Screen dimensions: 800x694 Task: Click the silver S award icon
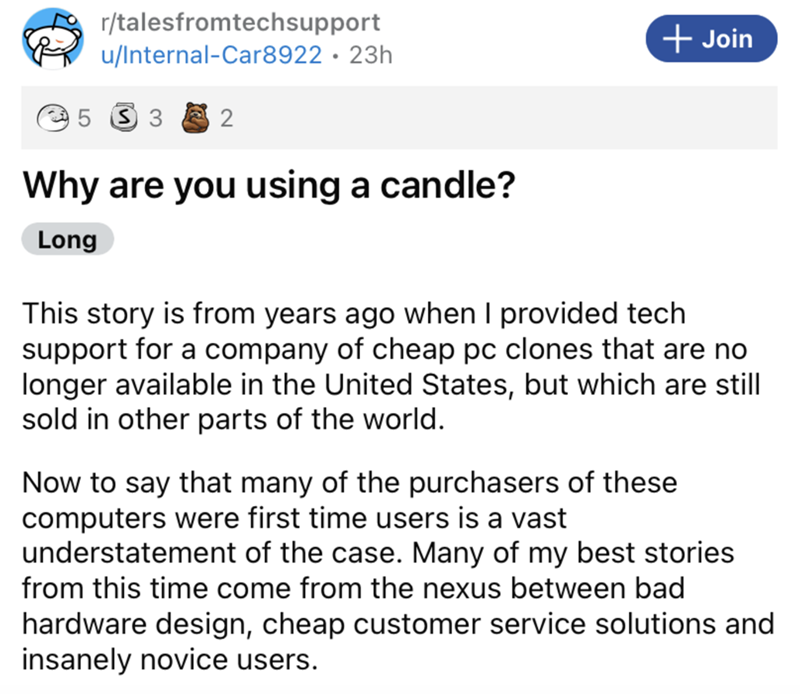[123, 120]
